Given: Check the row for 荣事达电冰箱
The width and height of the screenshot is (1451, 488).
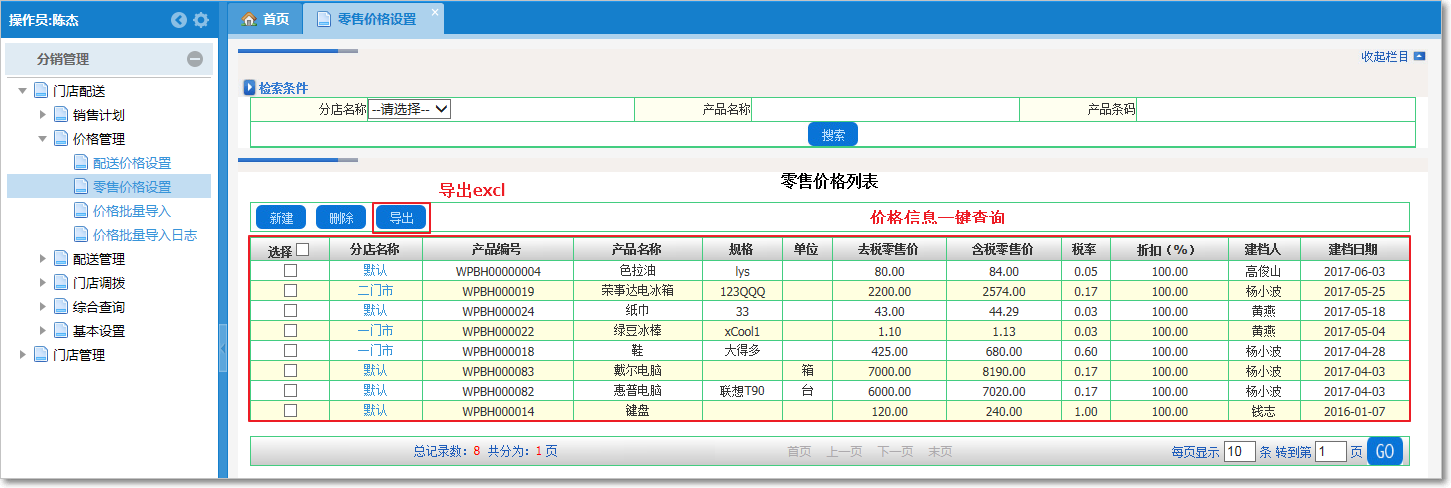Looking at the screenshot, I should 290,291.
